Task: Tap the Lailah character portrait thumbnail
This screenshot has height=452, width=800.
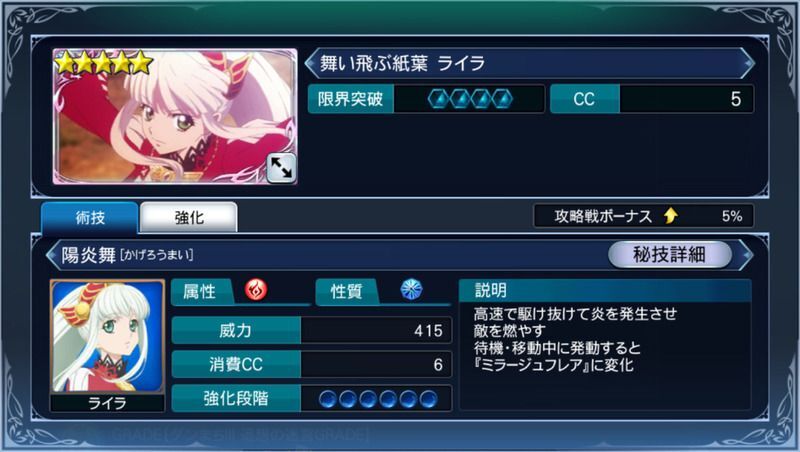Action: (107, 337)
